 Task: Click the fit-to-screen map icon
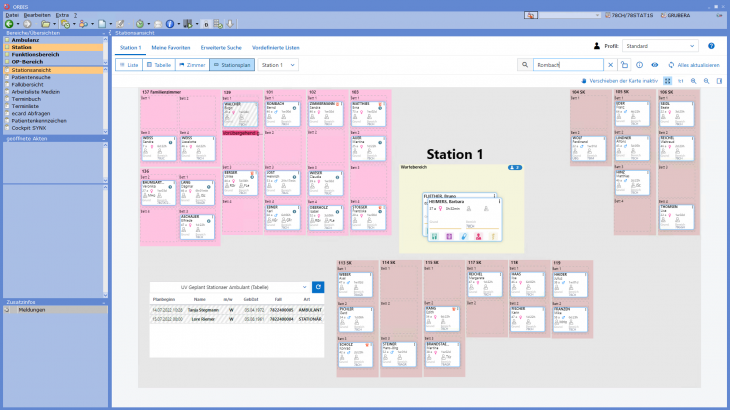coord(668,80)
